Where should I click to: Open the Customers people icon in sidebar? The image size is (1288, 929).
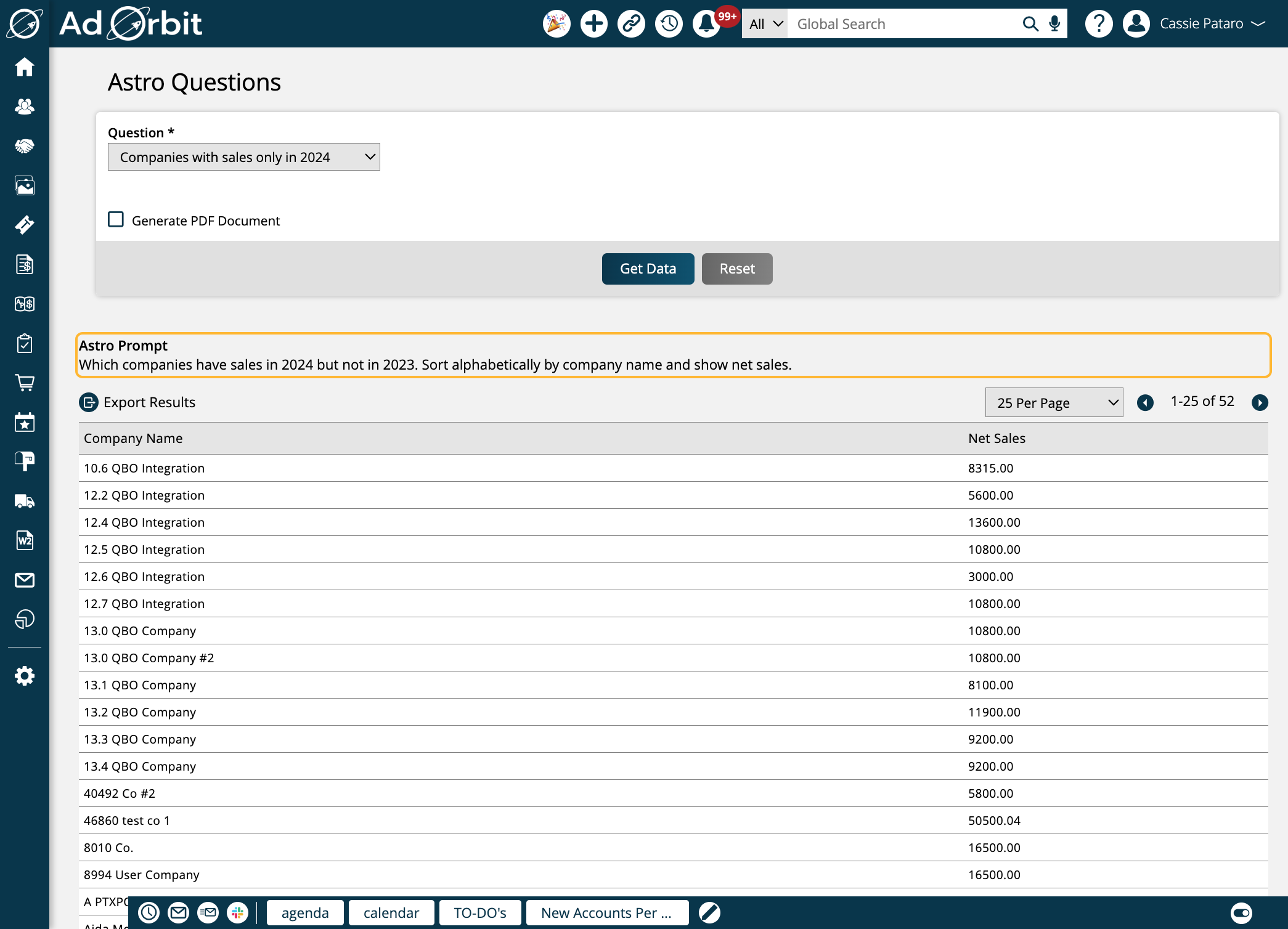click(25, 106)
